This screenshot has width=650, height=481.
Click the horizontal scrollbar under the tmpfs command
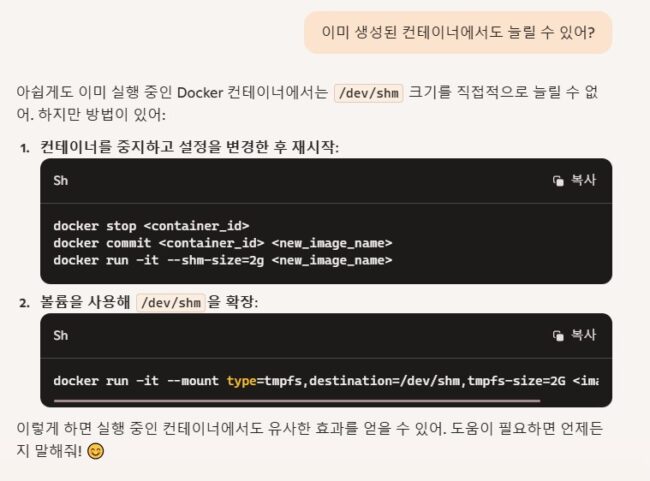(297, 401)
